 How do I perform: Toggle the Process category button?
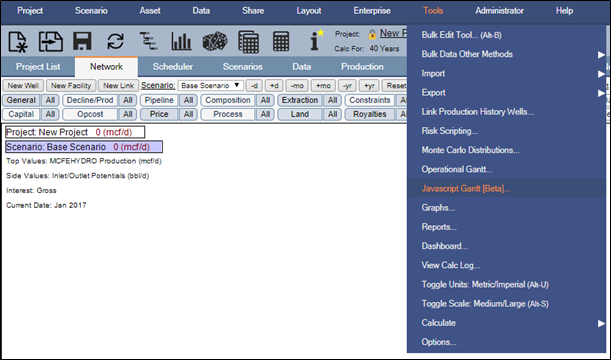pos(228,114)
